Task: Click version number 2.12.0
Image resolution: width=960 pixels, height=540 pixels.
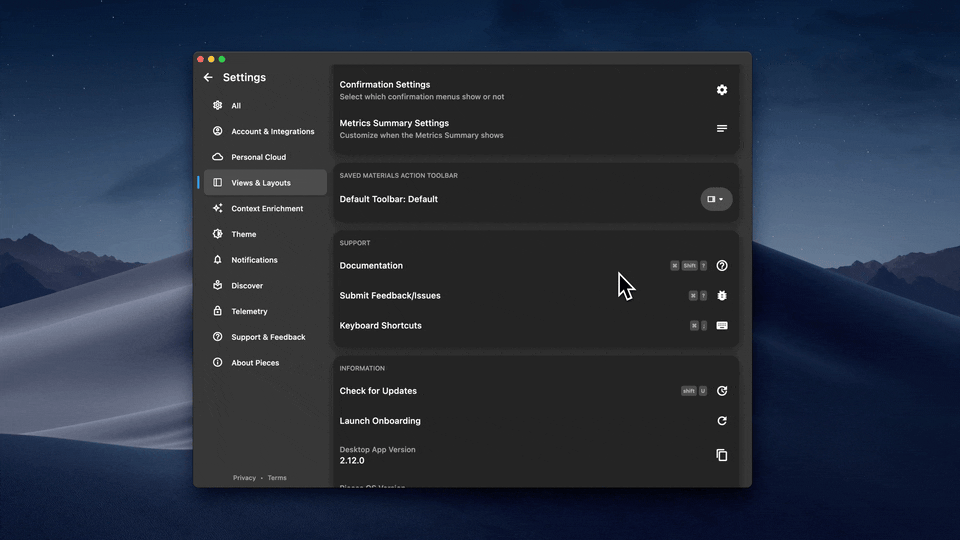Action: coord(352,460)
